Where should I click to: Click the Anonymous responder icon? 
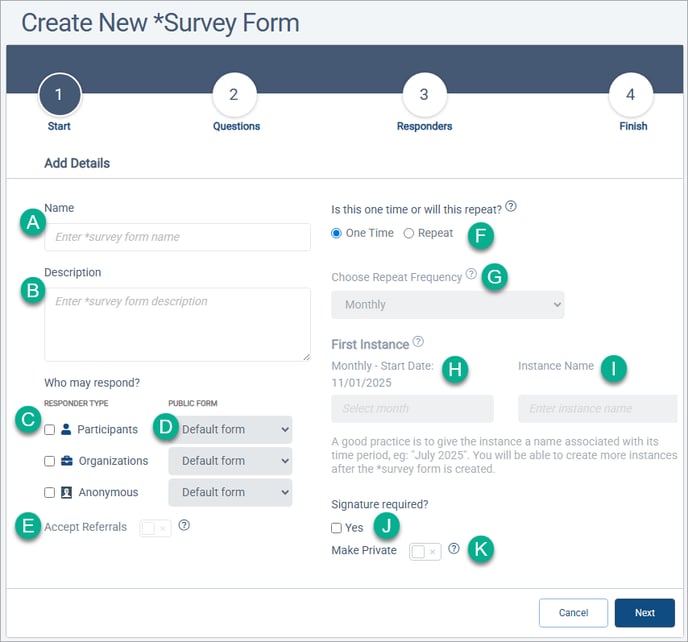pyautogui.click(x=66, y=492)
